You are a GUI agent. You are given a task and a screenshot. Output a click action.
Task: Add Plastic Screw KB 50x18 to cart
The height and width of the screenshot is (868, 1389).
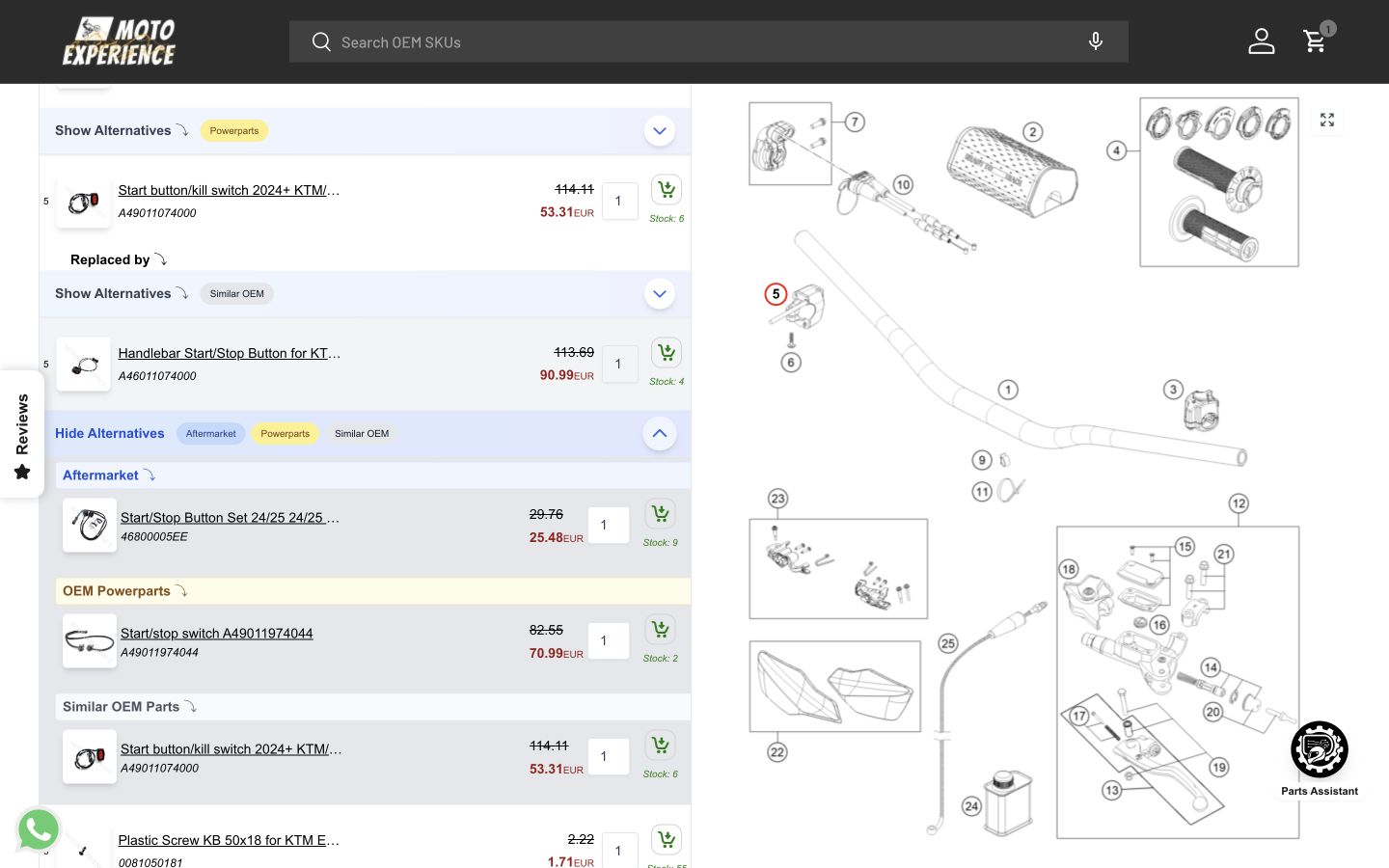tap(667, 840)
